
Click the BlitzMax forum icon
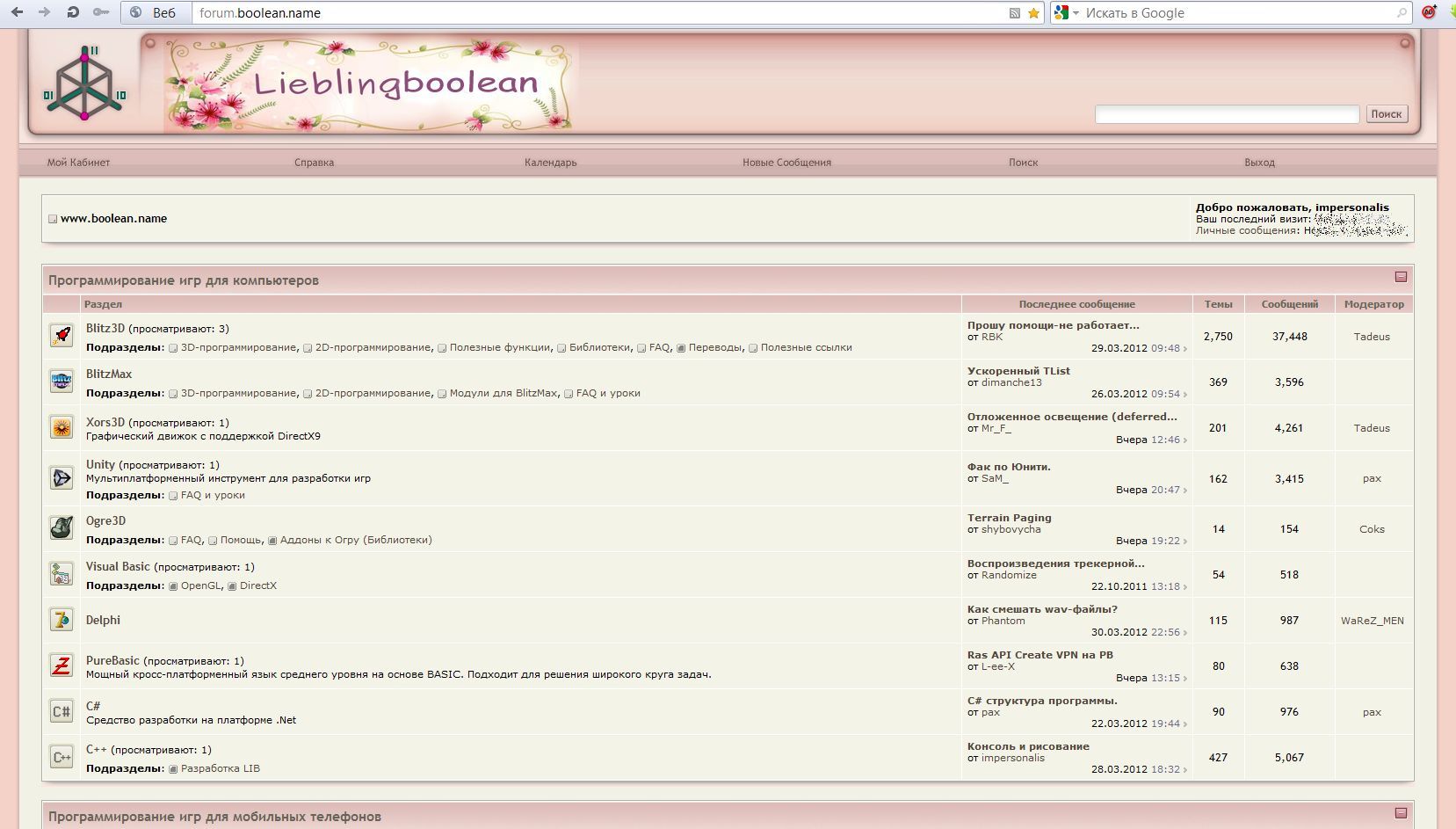(x=62, y=382)
